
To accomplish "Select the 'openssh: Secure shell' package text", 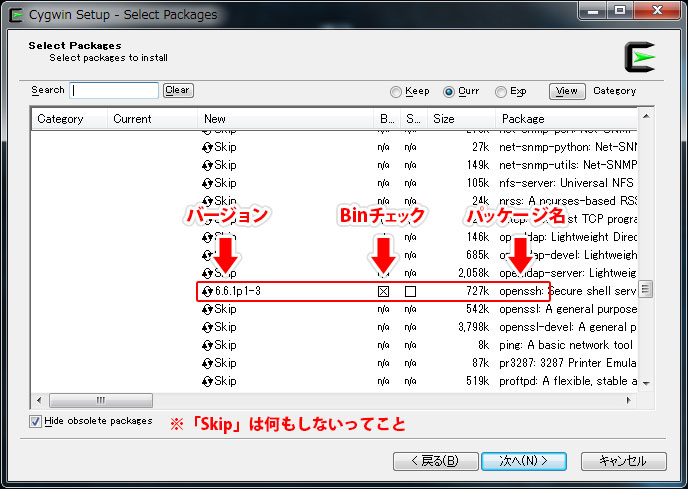I will pos(568,291).
